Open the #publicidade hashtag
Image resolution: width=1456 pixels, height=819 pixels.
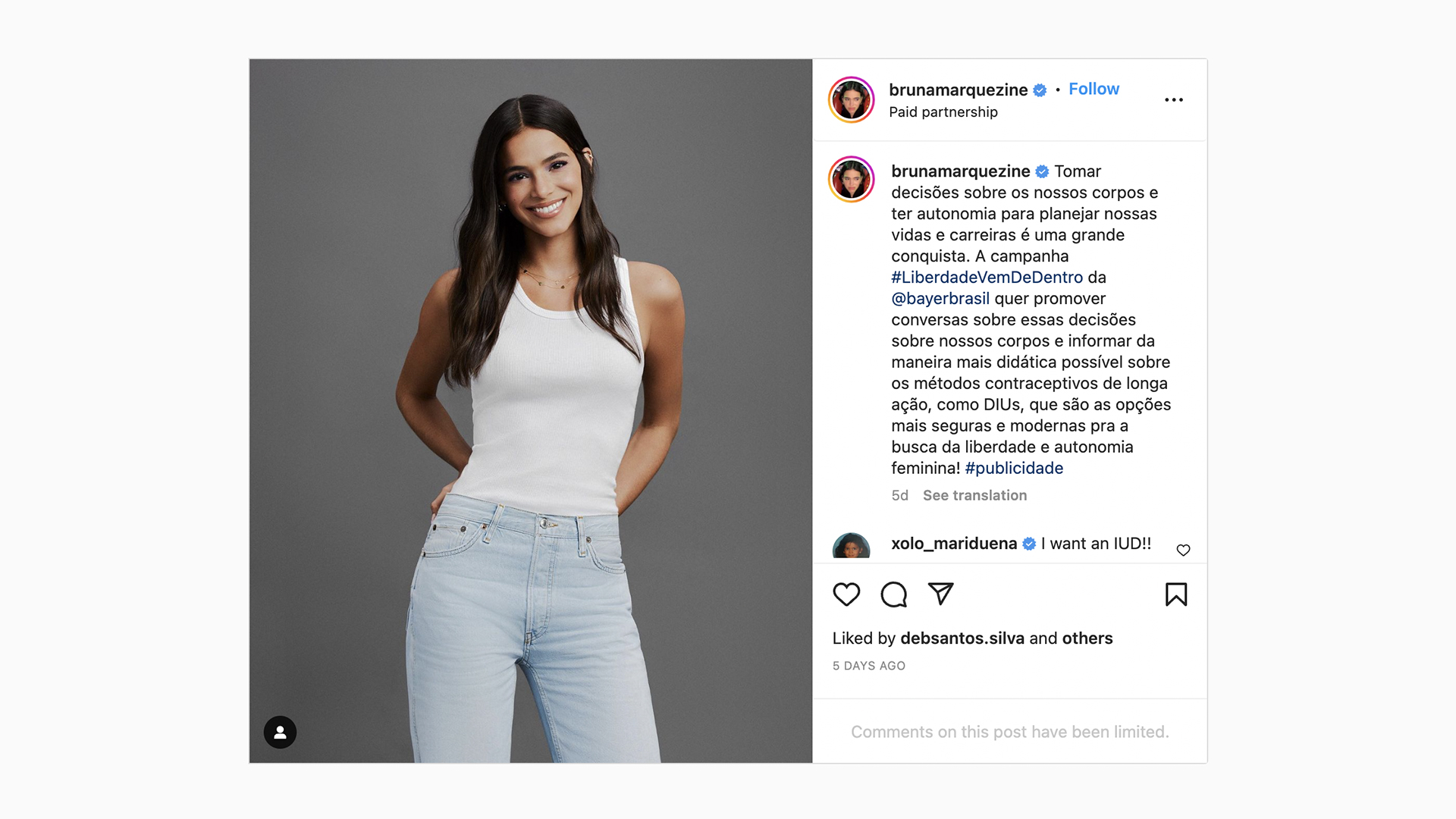point(1014,469)
